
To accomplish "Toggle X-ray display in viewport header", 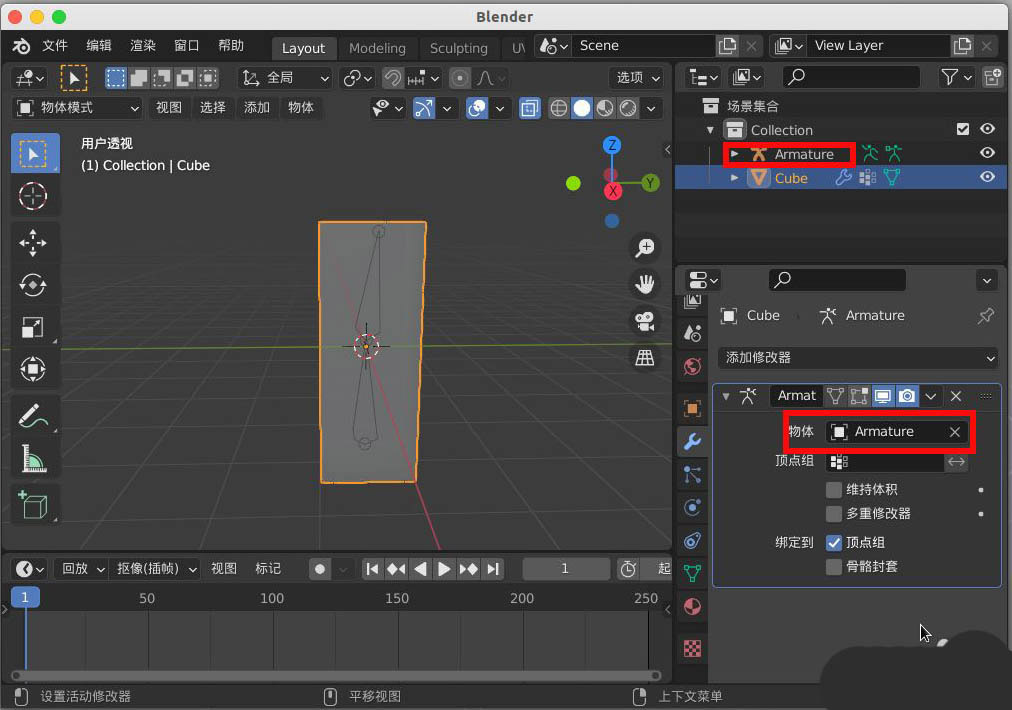I will 529,108.
